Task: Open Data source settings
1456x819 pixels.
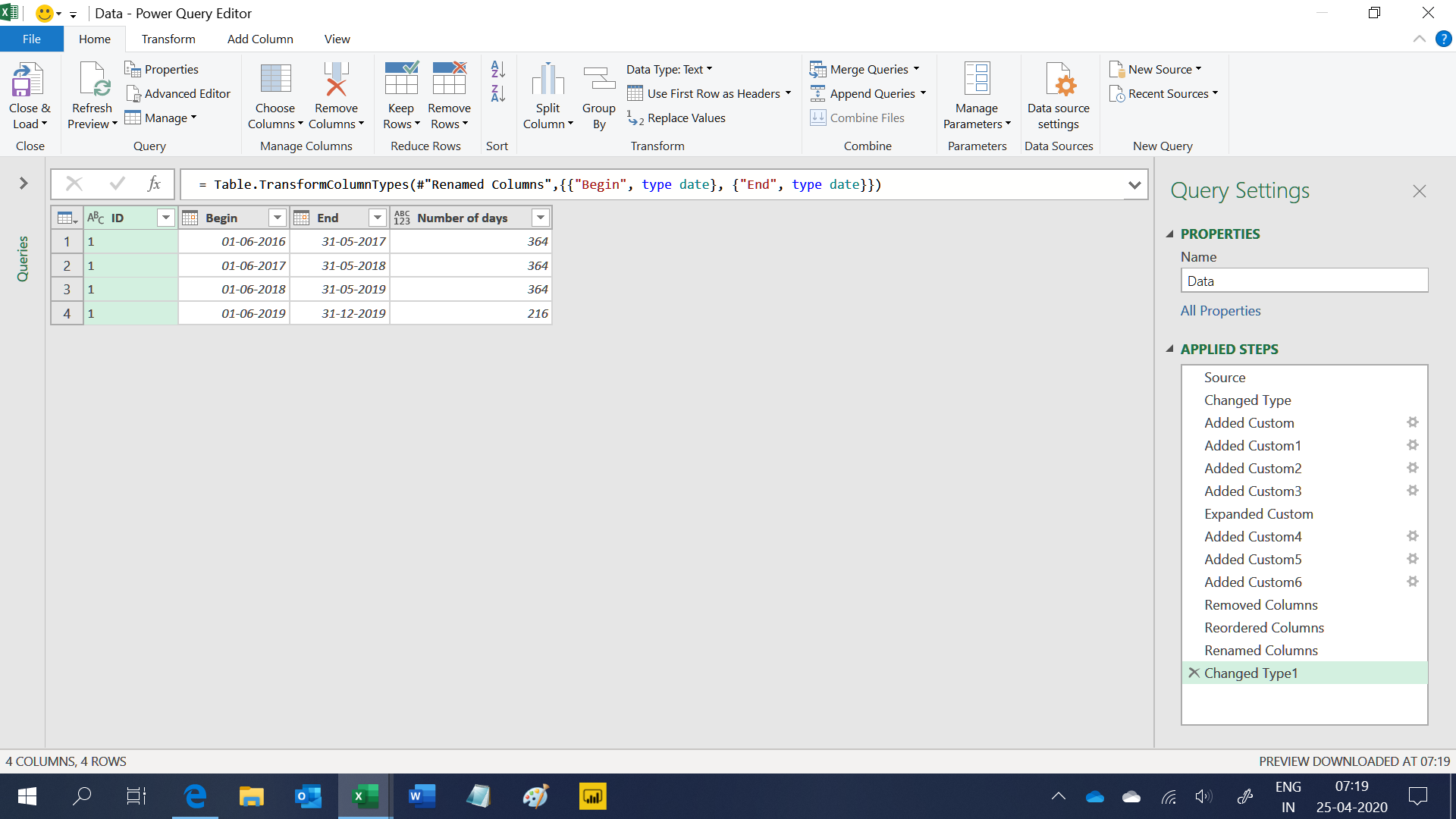Action: tap(1059, 96)
